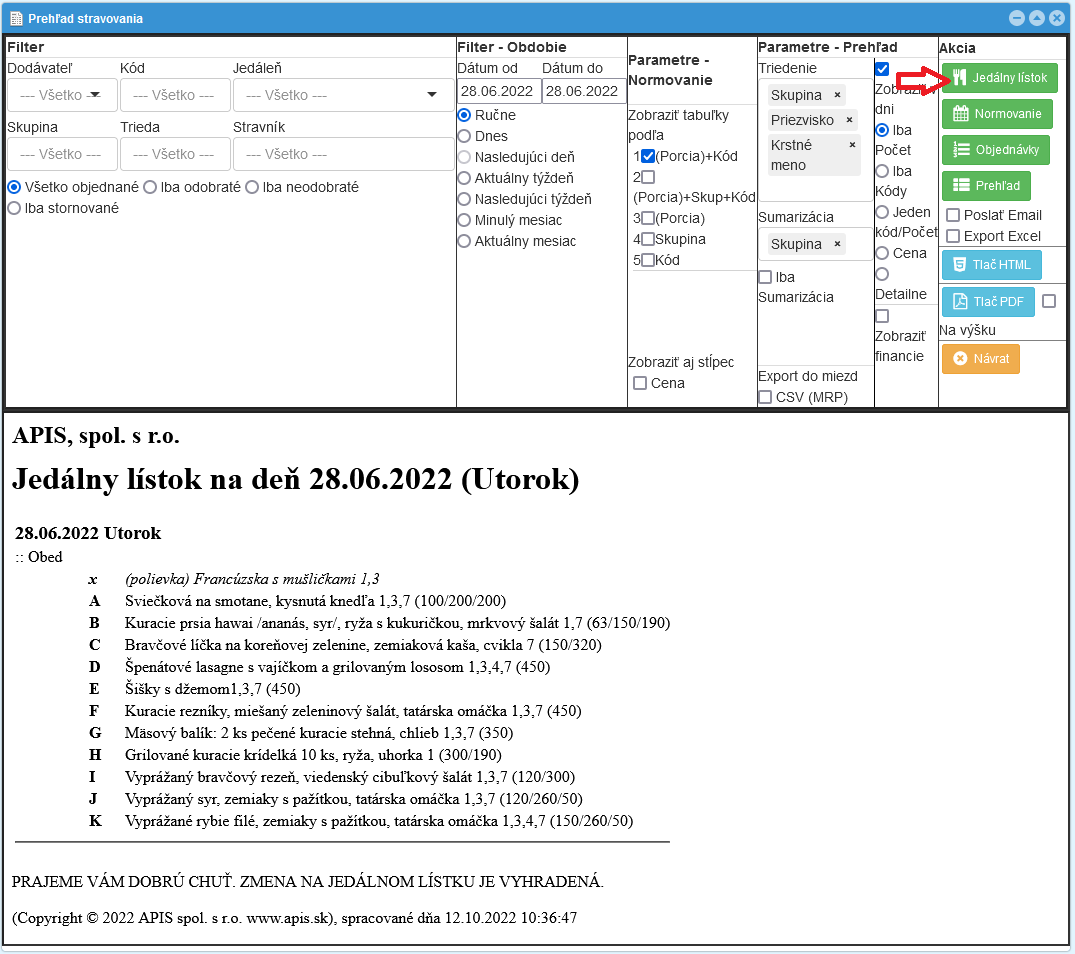
Task: Expand the Dodávateľ dropdown
Action: [60, 93]
